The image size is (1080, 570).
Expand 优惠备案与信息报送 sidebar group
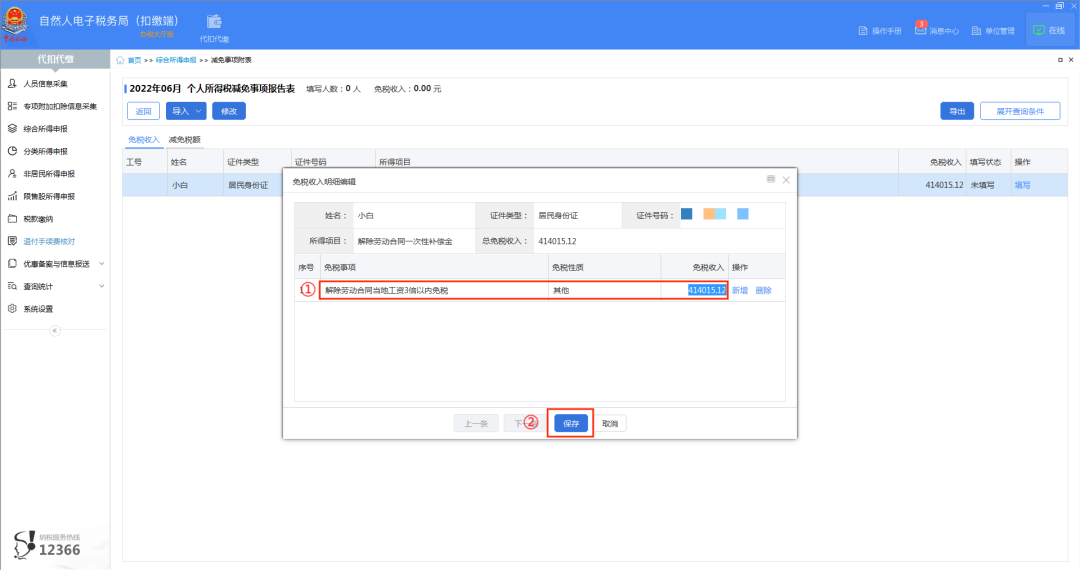coord(56,263)
